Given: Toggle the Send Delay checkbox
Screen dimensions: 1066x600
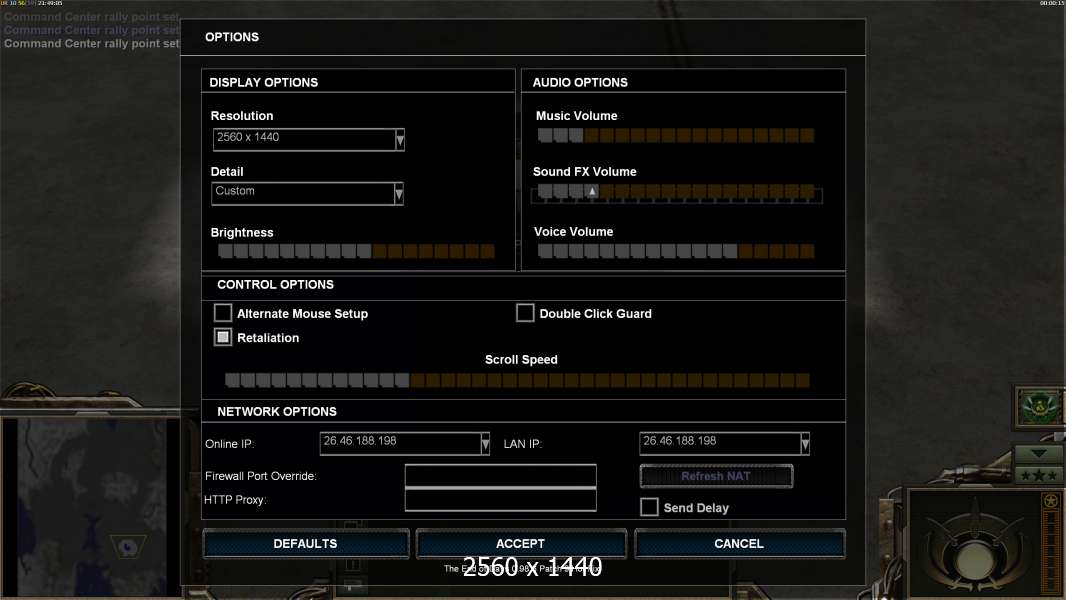Looking at the screenshot, I should (649, 507).
